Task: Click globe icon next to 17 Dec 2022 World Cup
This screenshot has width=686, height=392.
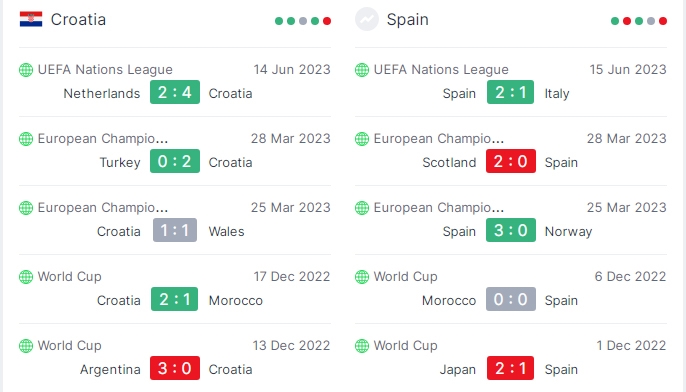Action: (x=26, y=277)
